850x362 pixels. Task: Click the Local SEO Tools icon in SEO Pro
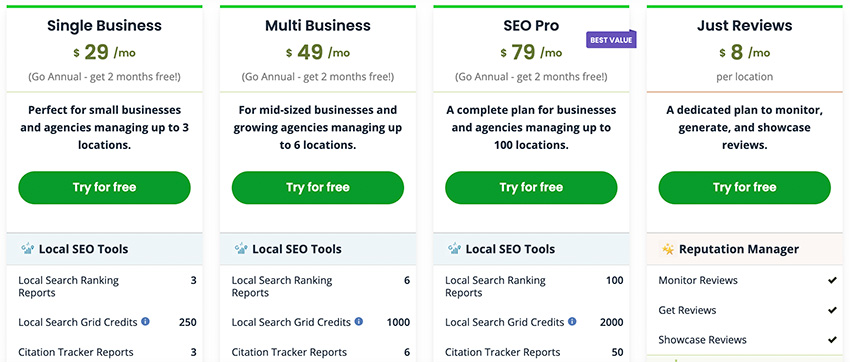pos(455,249)
